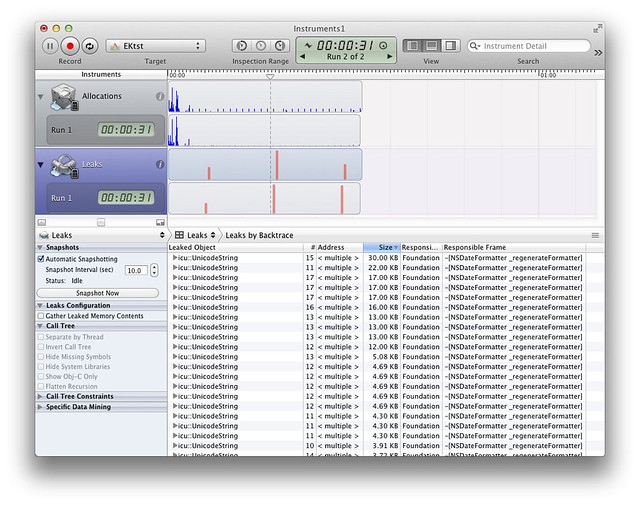The image size is (640, 505).
Task: Open the search options magnifier dropdown
Action: click(475, 46)
